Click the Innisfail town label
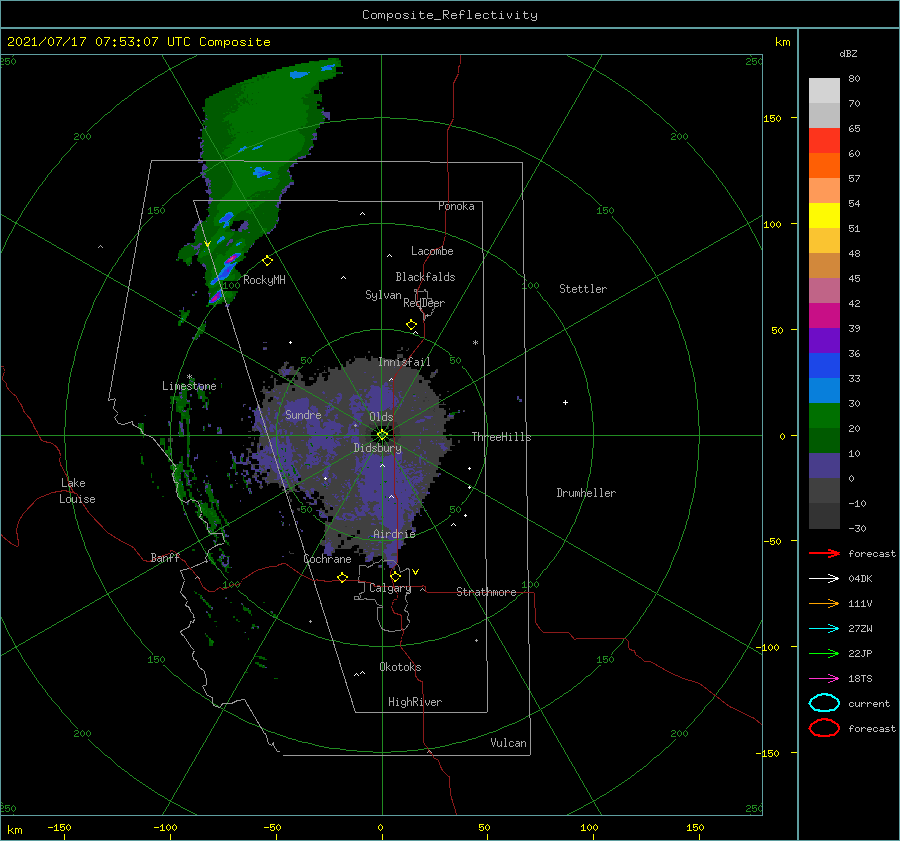900x841 pixels. [x=404, y=362]
